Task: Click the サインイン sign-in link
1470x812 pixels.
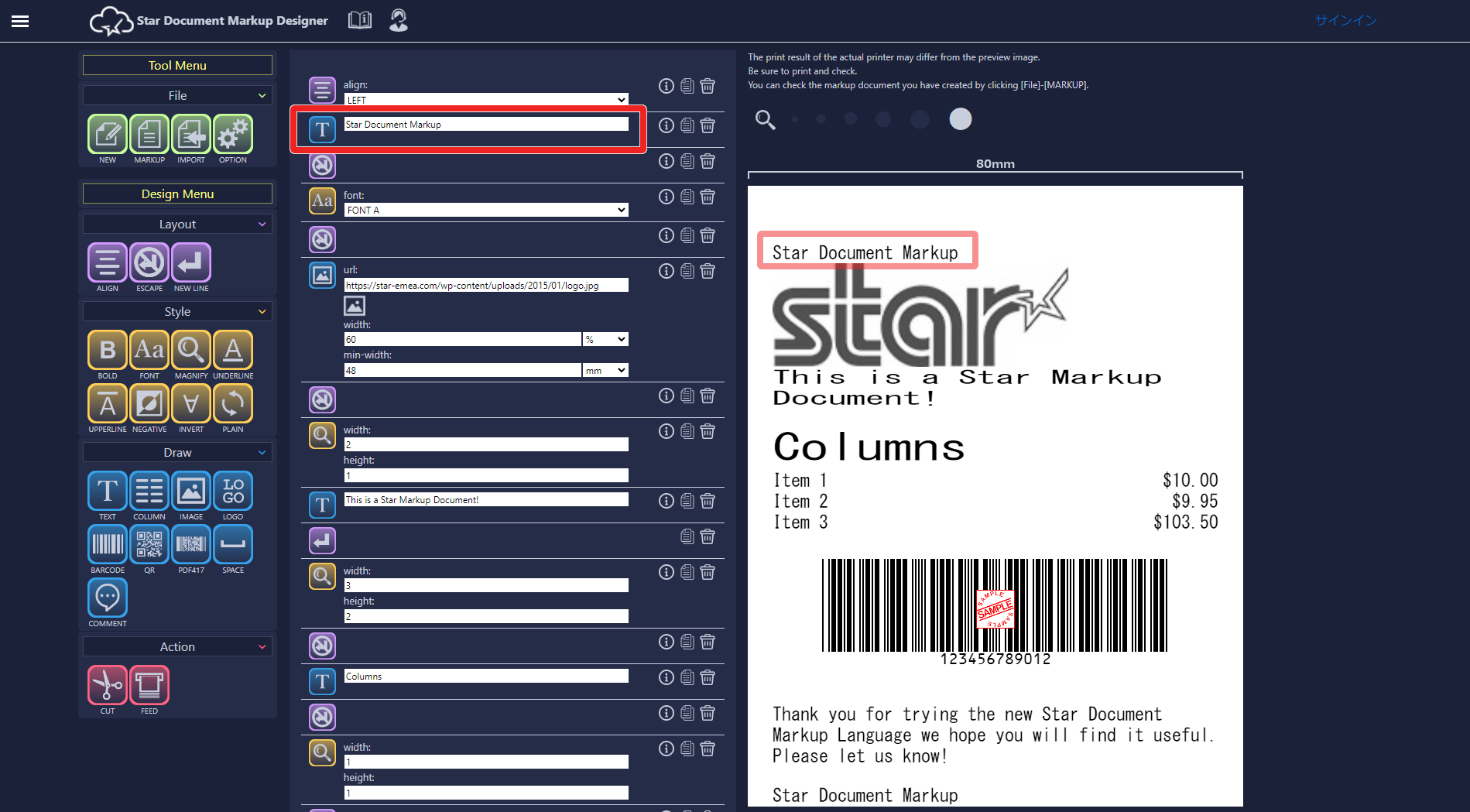Action: click(x=1345, y=21)
